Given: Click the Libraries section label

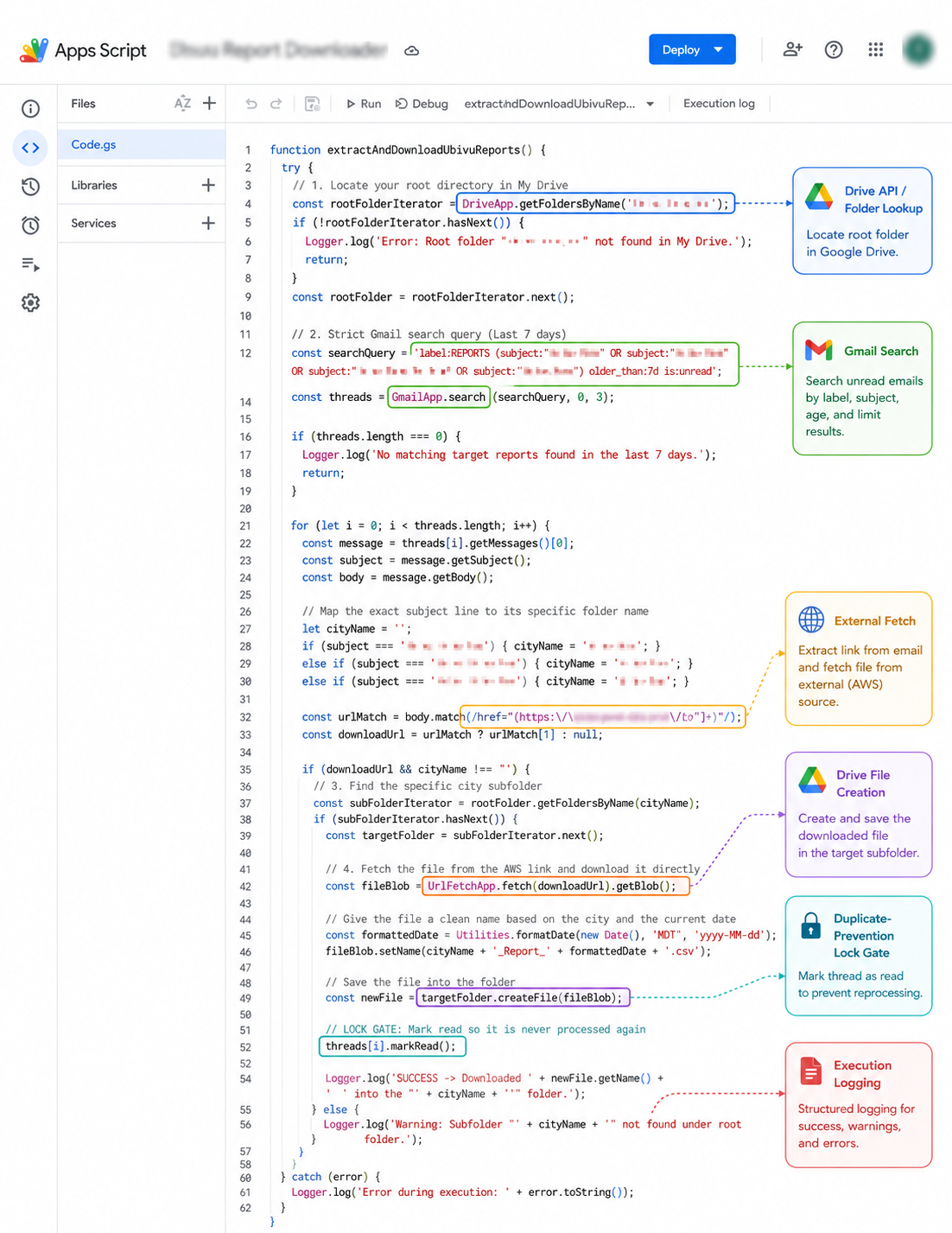Looking at the screenshot, I should click(x=94, y=185).
